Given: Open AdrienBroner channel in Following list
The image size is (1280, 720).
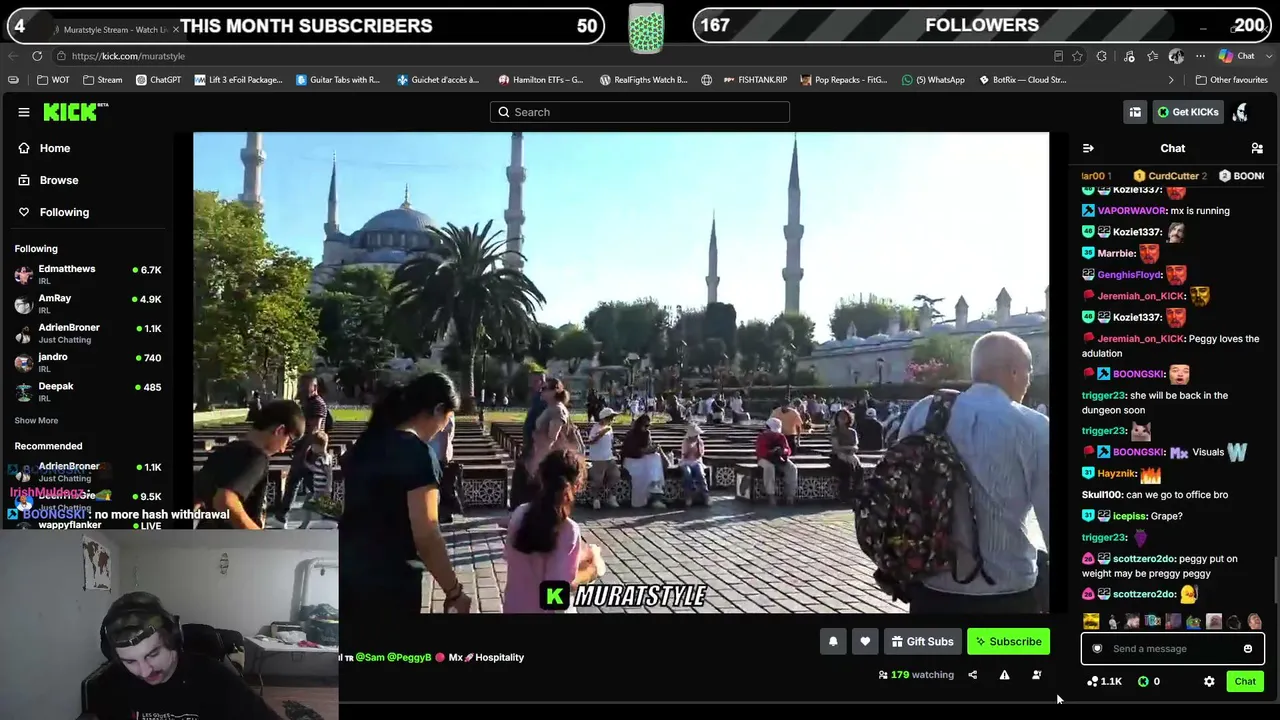Looking at the screenshot, I should [87, 333].
